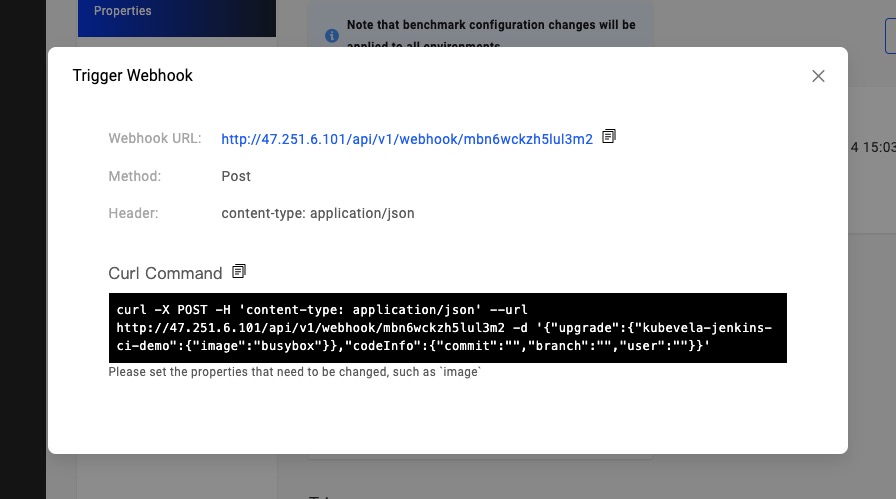
Task: Click the 'Webhook URL:' field label
Action: pos(155,139)
